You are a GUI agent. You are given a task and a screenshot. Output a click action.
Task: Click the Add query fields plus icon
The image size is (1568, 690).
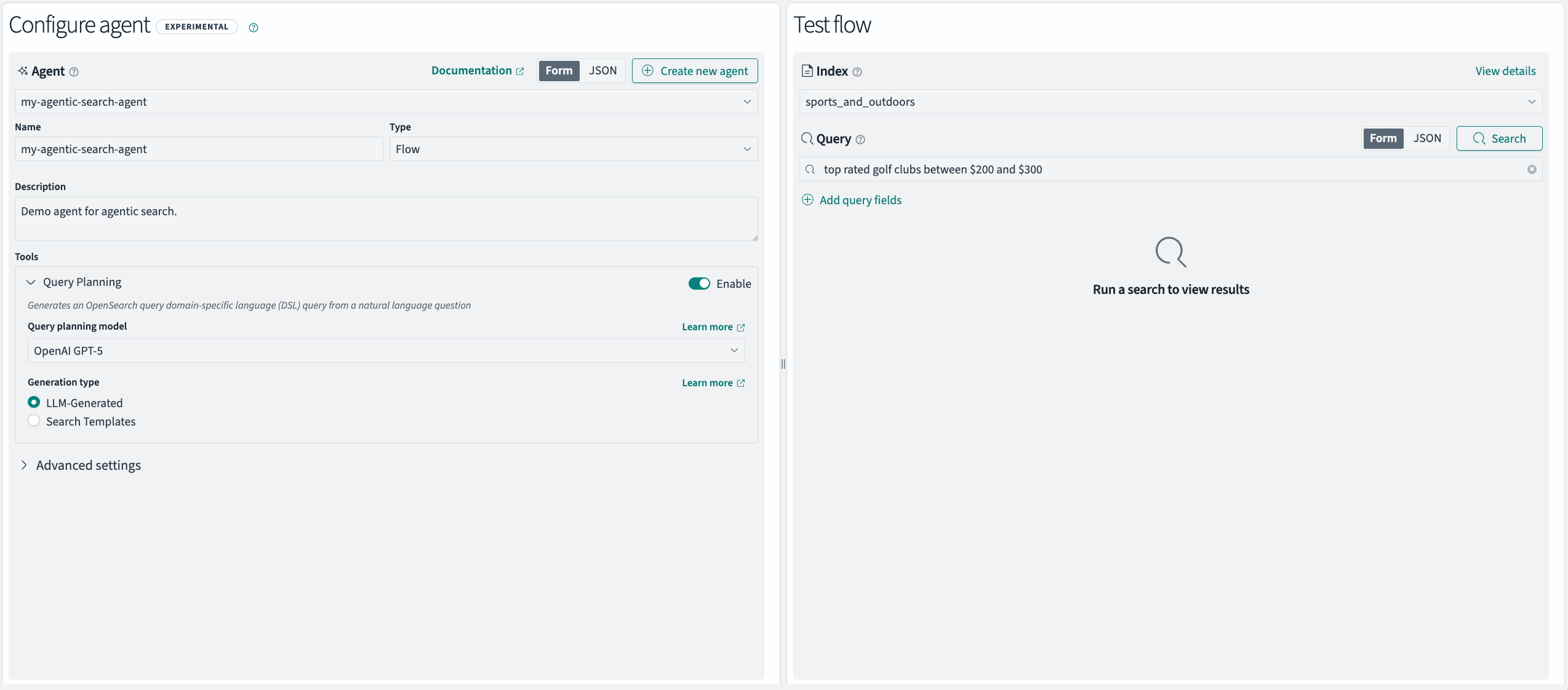tap(807, 200)
